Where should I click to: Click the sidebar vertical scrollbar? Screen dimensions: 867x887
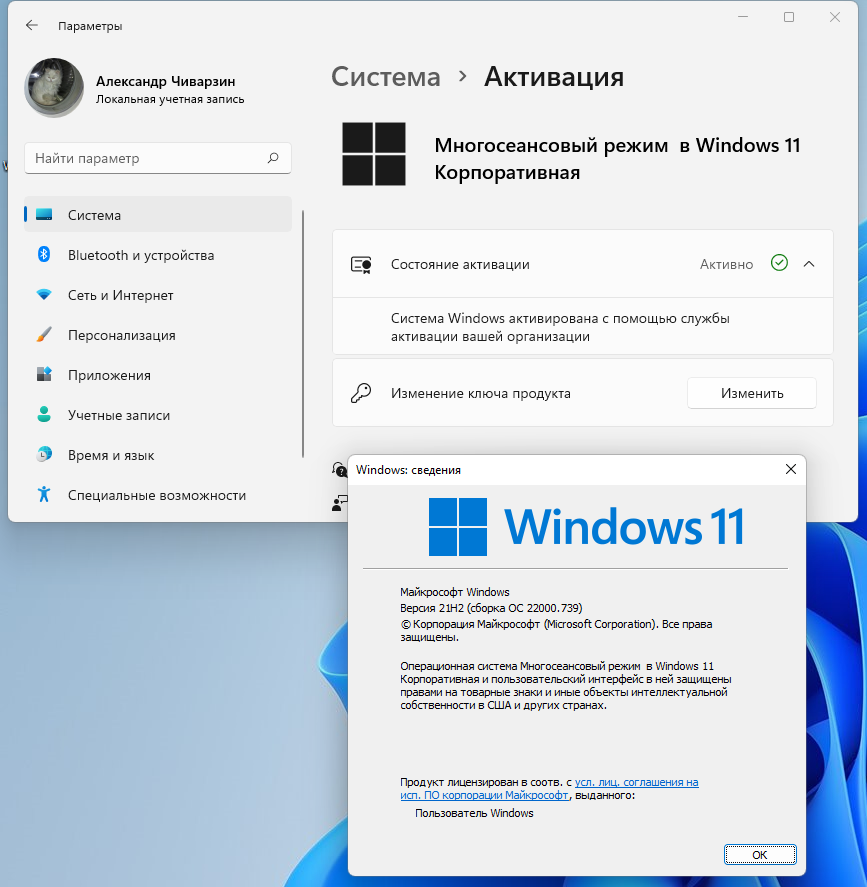pos(303,334)
